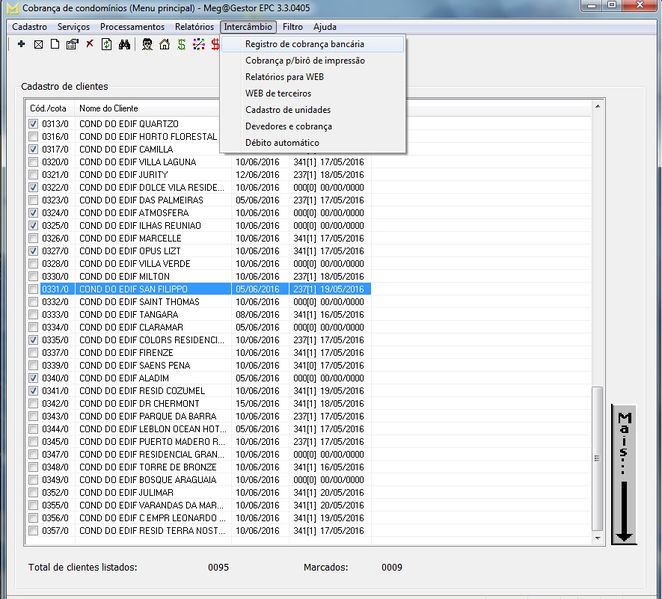Open the Relatórios menu
662x599 pixels.
coord(193,26)
